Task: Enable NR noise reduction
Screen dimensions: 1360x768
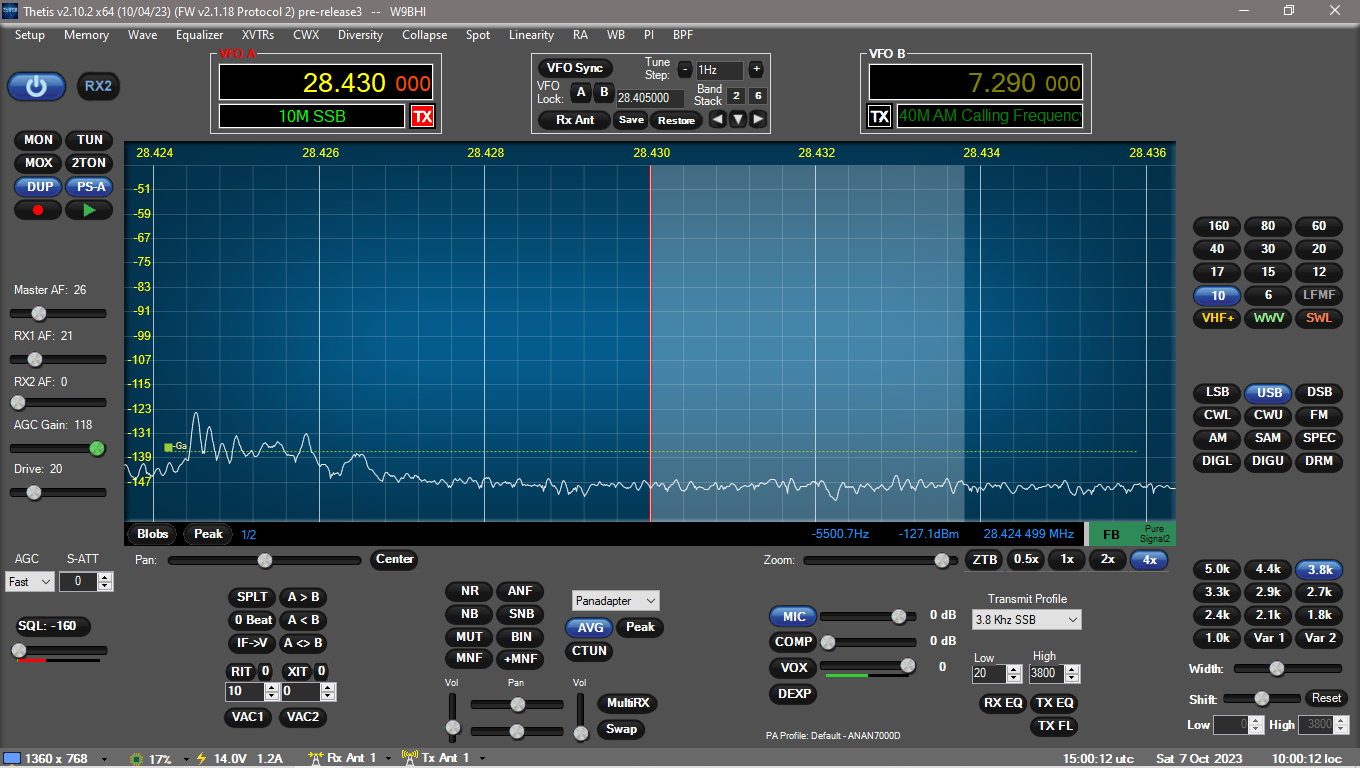Action: [x=469, y=591]
